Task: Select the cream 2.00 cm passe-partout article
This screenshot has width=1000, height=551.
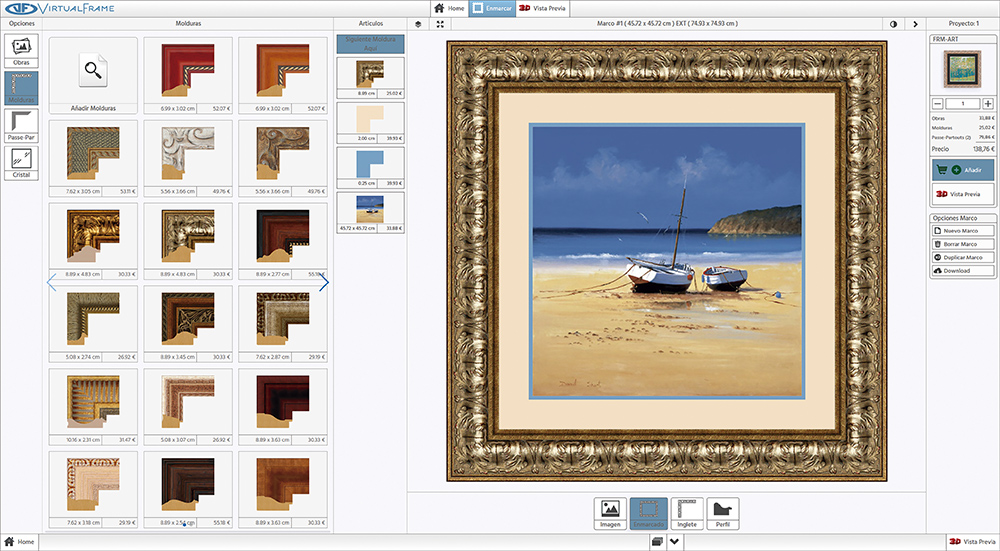Action: [371, 122]
